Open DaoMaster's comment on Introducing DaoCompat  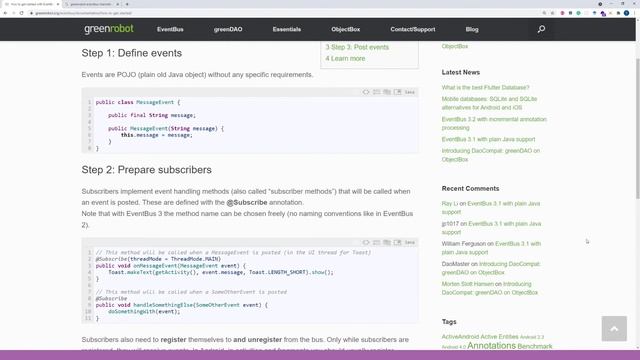coord(491,268)
